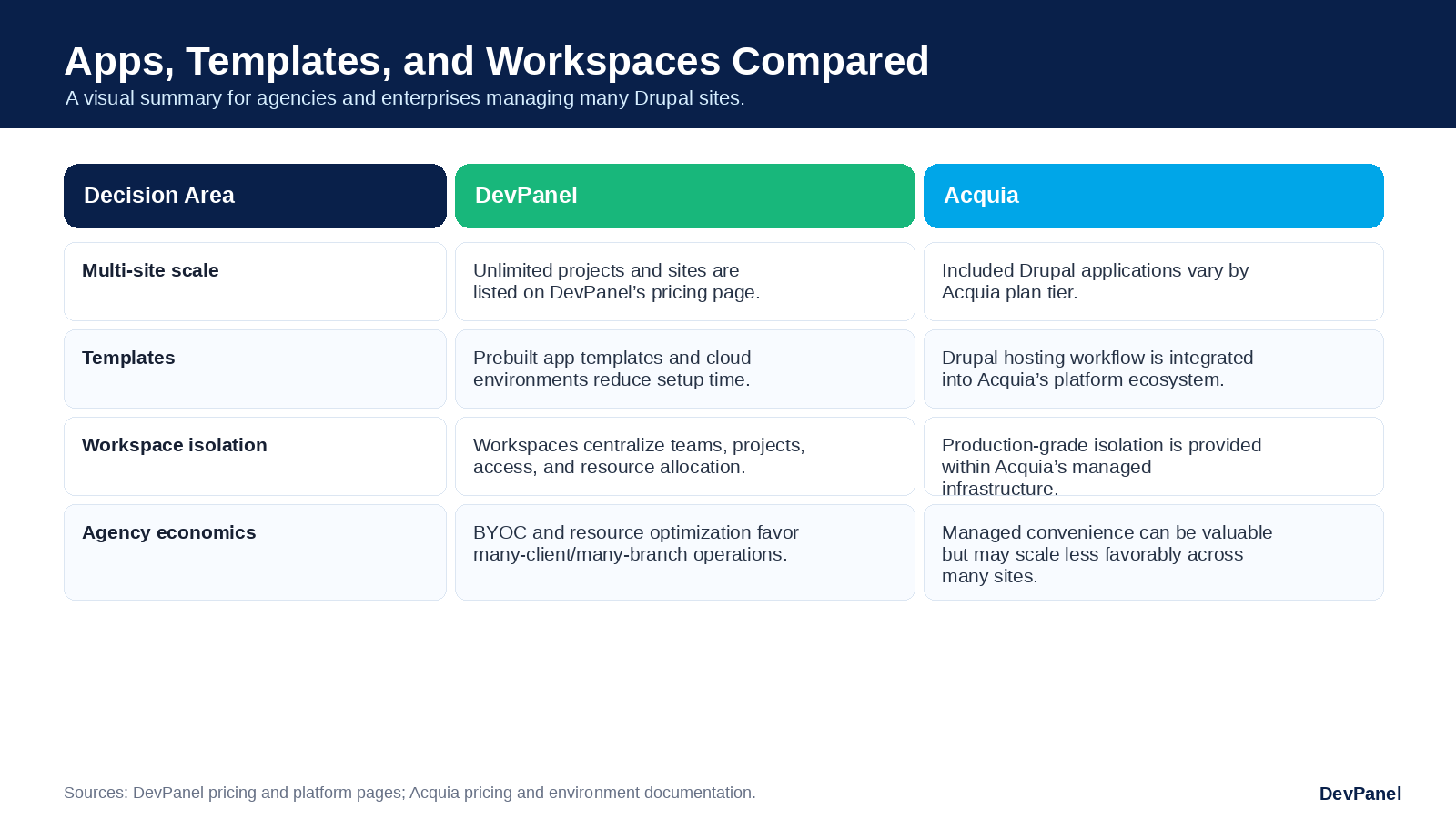Click the 'Prebuilt app templates' cell
This screenshot has height=819, width=1456.
pos(684,369)
